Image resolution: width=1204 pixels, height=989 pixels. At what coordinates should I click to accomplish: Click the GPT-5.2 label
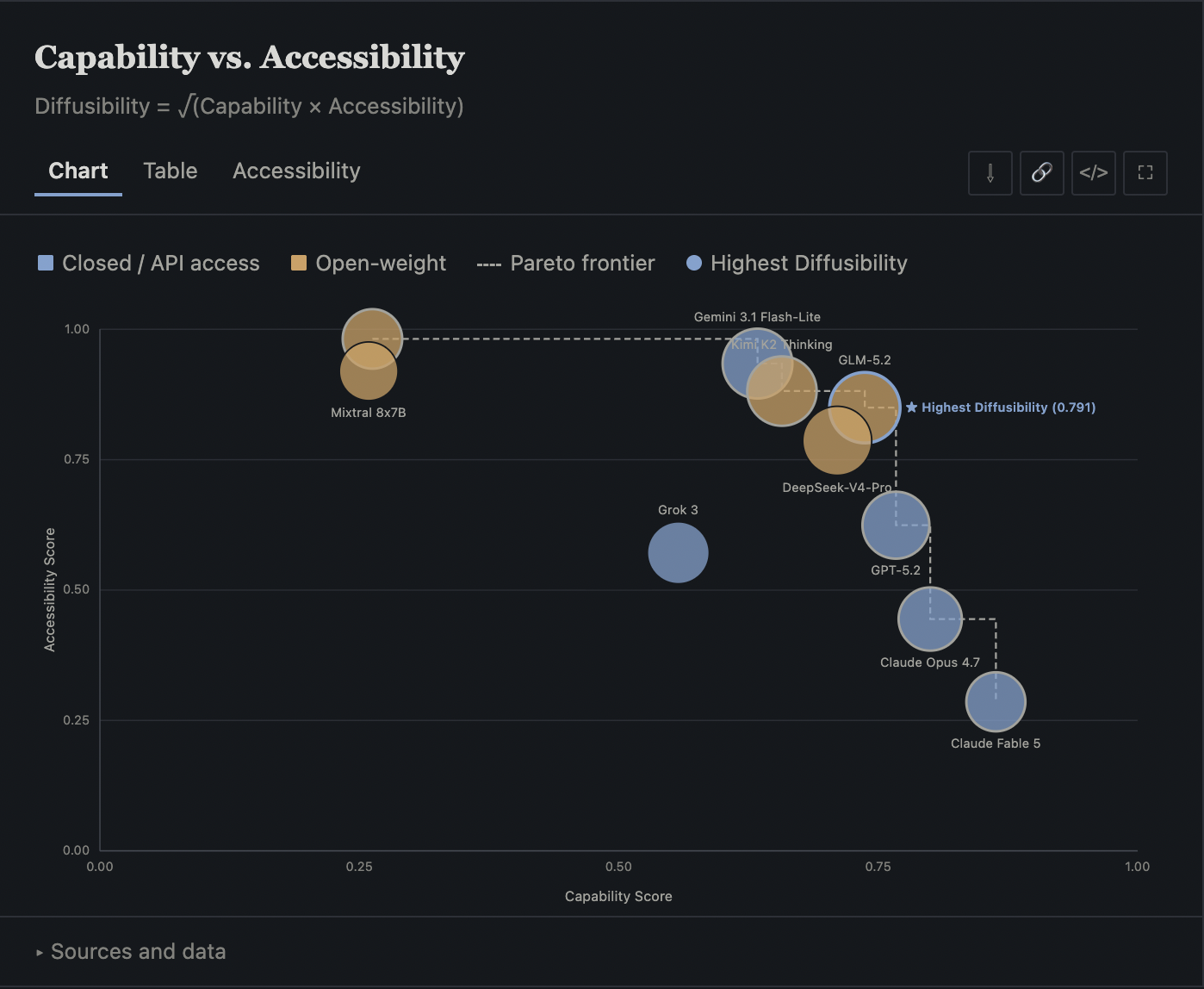click(896, 570)
